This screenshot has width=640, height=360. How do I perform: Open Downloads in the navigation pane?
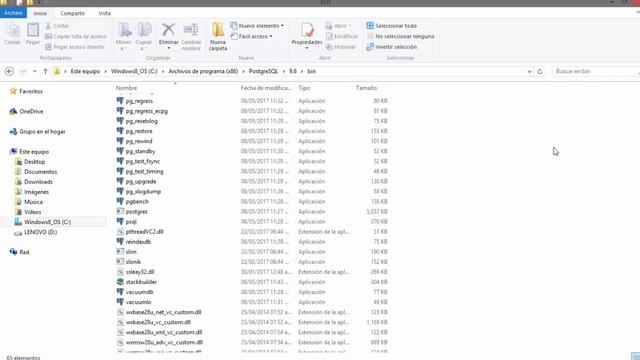point(38,182)
